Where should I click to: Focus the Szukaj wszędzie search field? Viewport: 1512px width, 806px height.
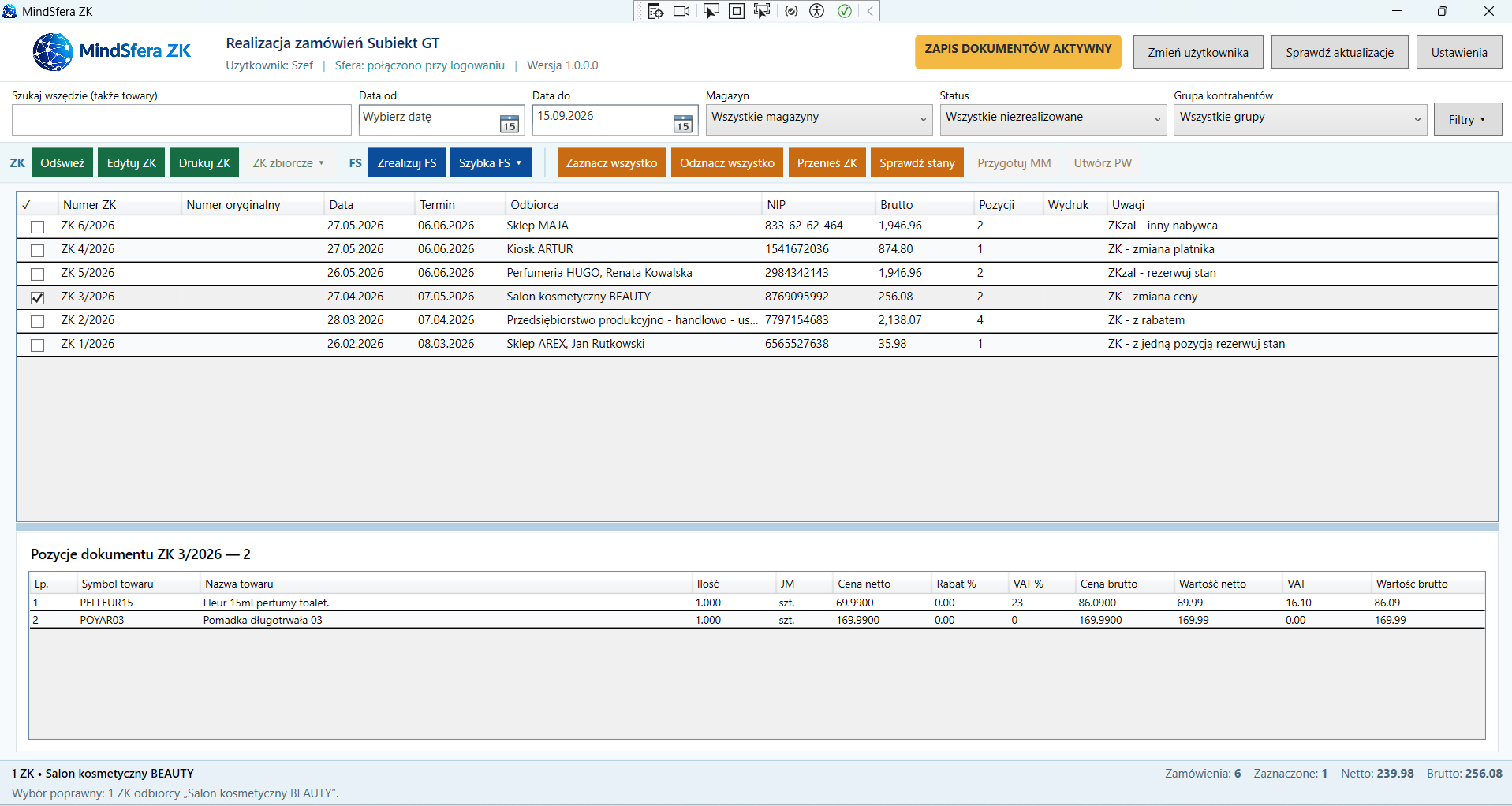181,120
